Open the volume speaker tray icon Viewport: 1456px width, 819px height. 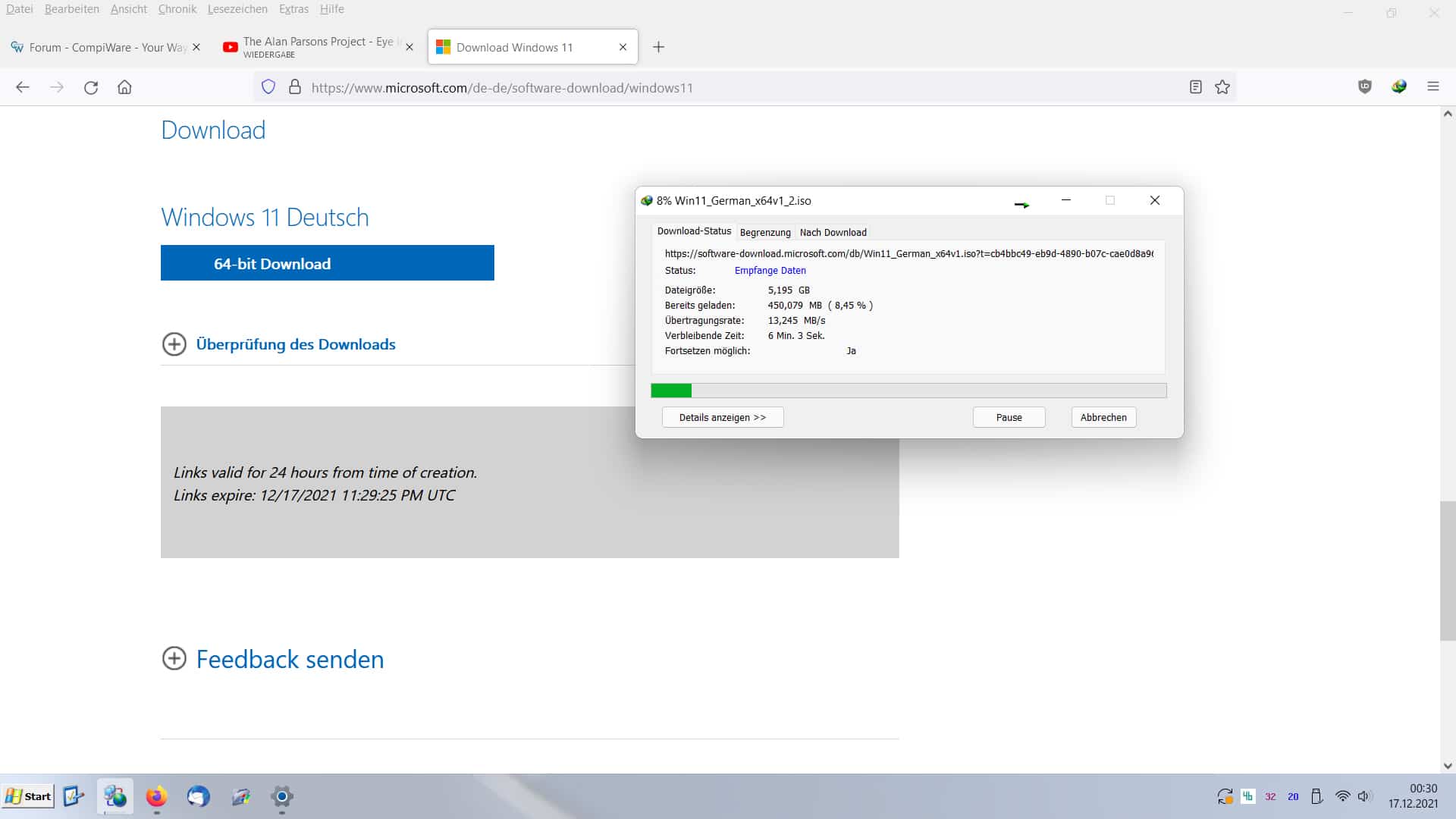pyautogui.click(x=1364, y=796)
